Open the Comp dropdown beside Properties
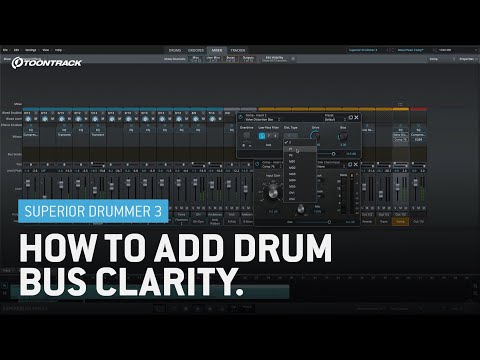This screenshot has width=480, height=360. 442,59
